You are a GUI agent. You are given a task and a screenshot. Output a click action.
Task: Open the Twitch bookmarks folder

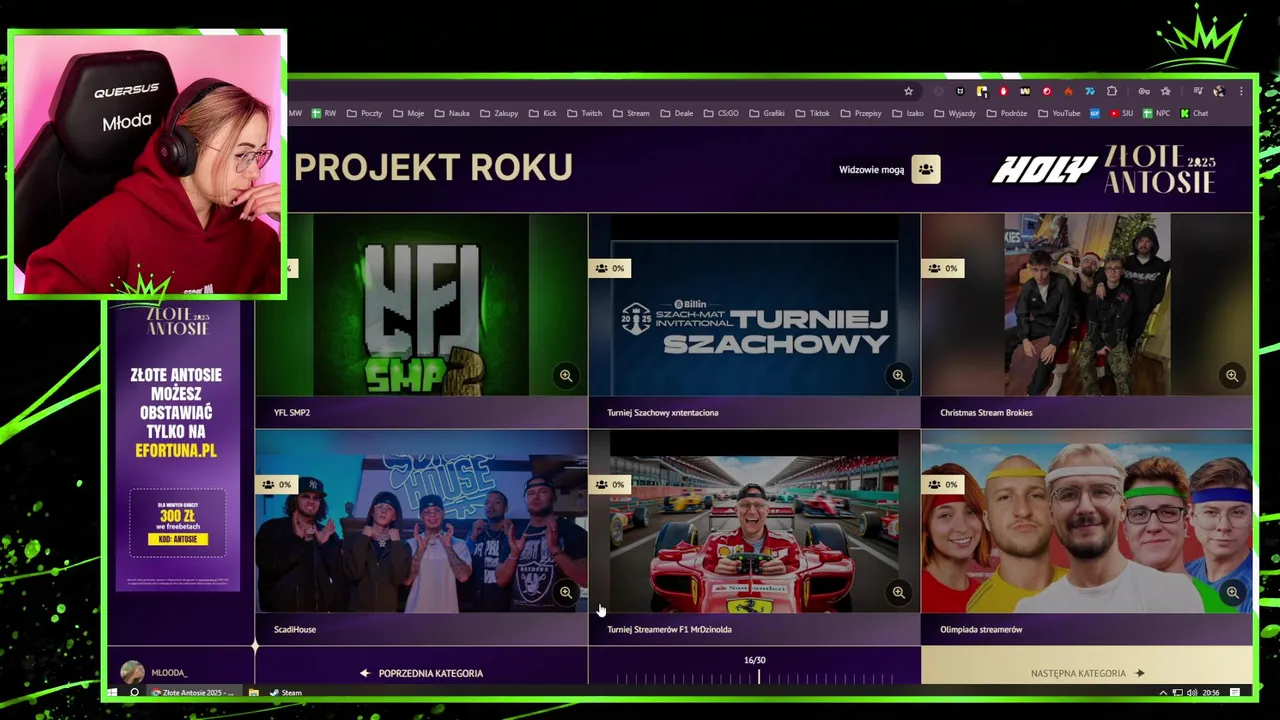click(585, 113)
